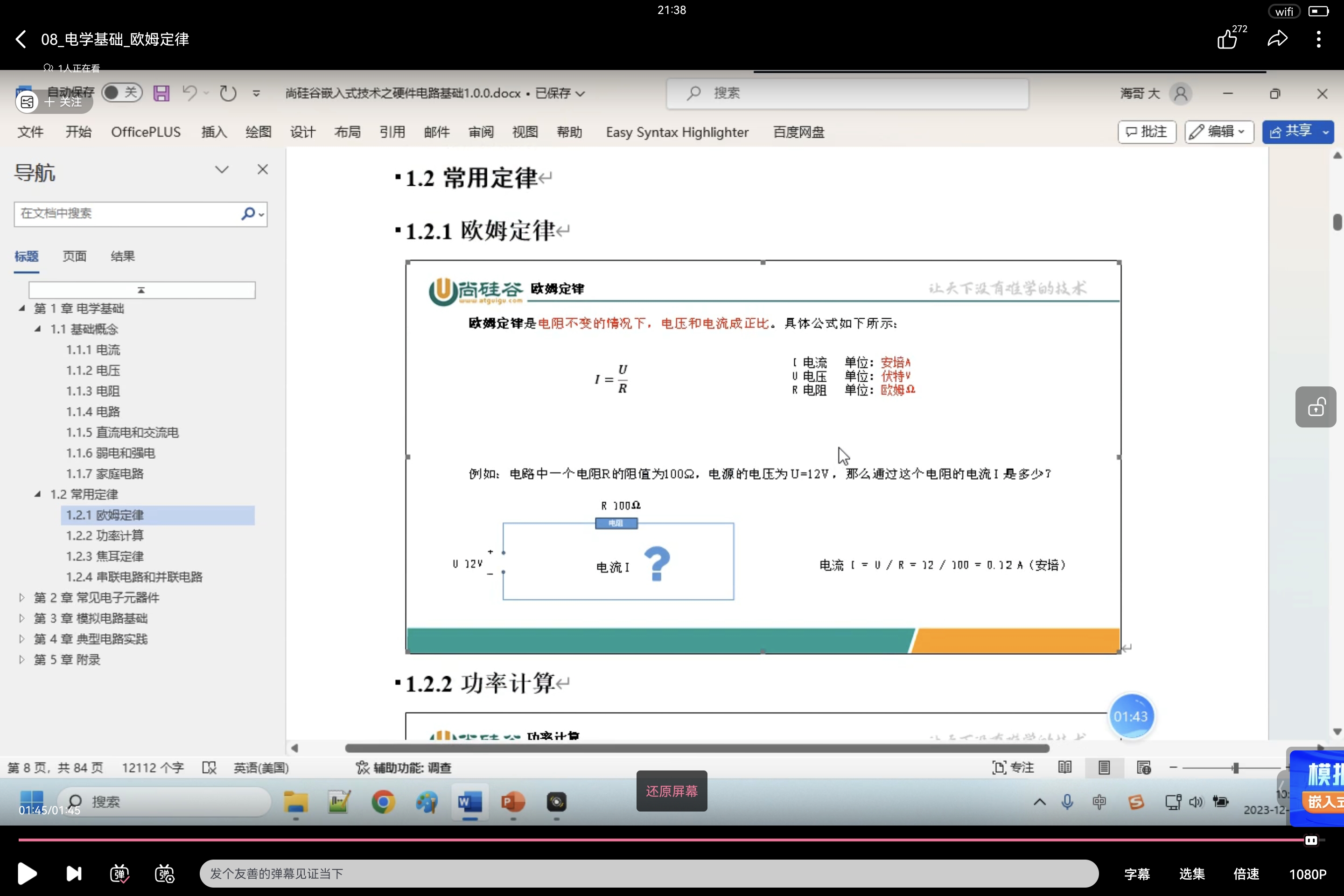Click the 批注 comments button
This screenshot has height=896, width=1344.
[x=1147, y=132]
